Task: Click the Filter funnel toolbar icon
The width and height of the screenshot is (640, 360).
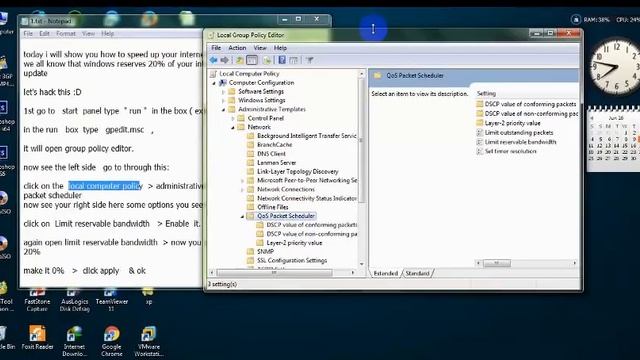Action: tap(310, 60)
